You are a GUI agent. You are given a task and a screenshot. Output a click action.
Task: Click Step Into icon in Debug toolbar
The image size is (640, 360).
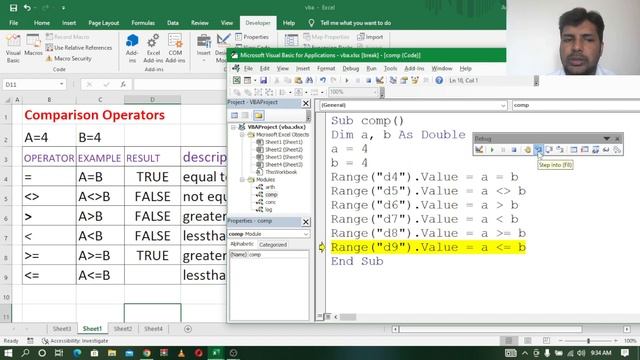[538, 150]
